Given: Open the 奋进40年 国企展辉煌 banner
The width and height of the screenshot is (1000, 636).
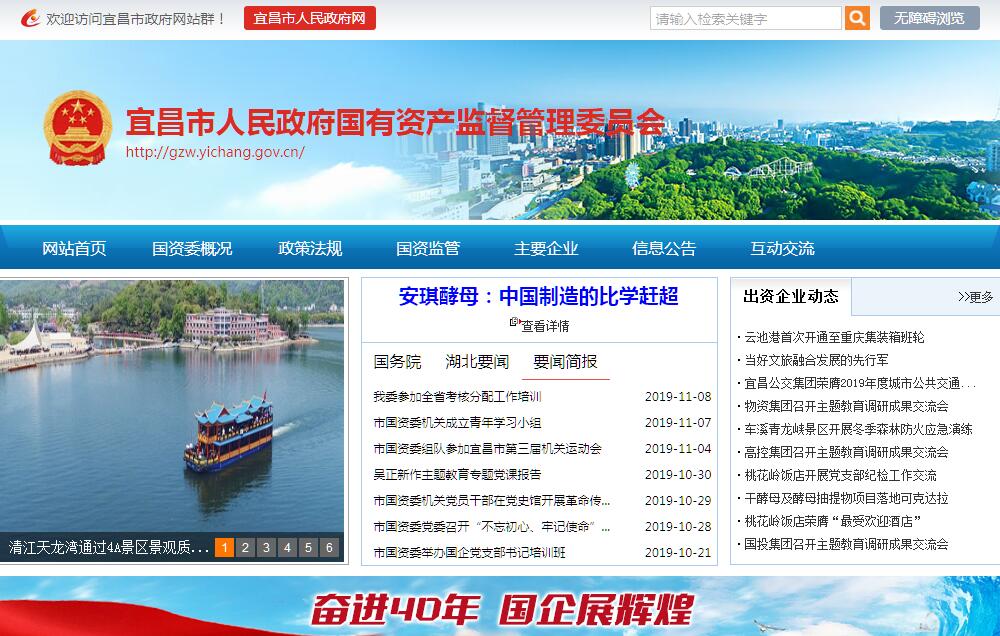Looking at the screenshot, I should pos(500,608).
